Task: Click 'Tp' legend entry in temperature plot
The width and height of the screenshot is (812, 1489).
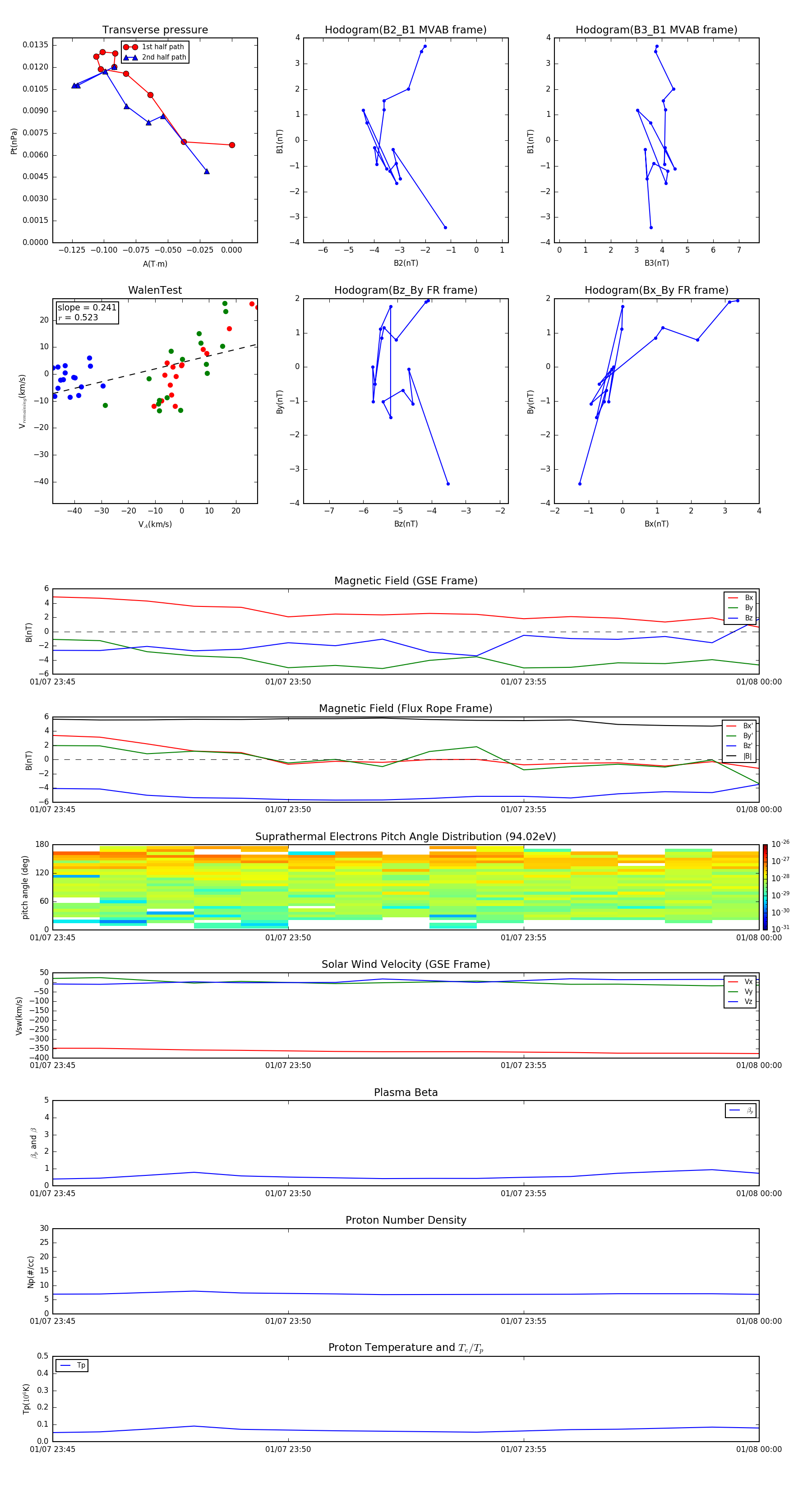Action: pyautogui.click(x=72, y=1365)
